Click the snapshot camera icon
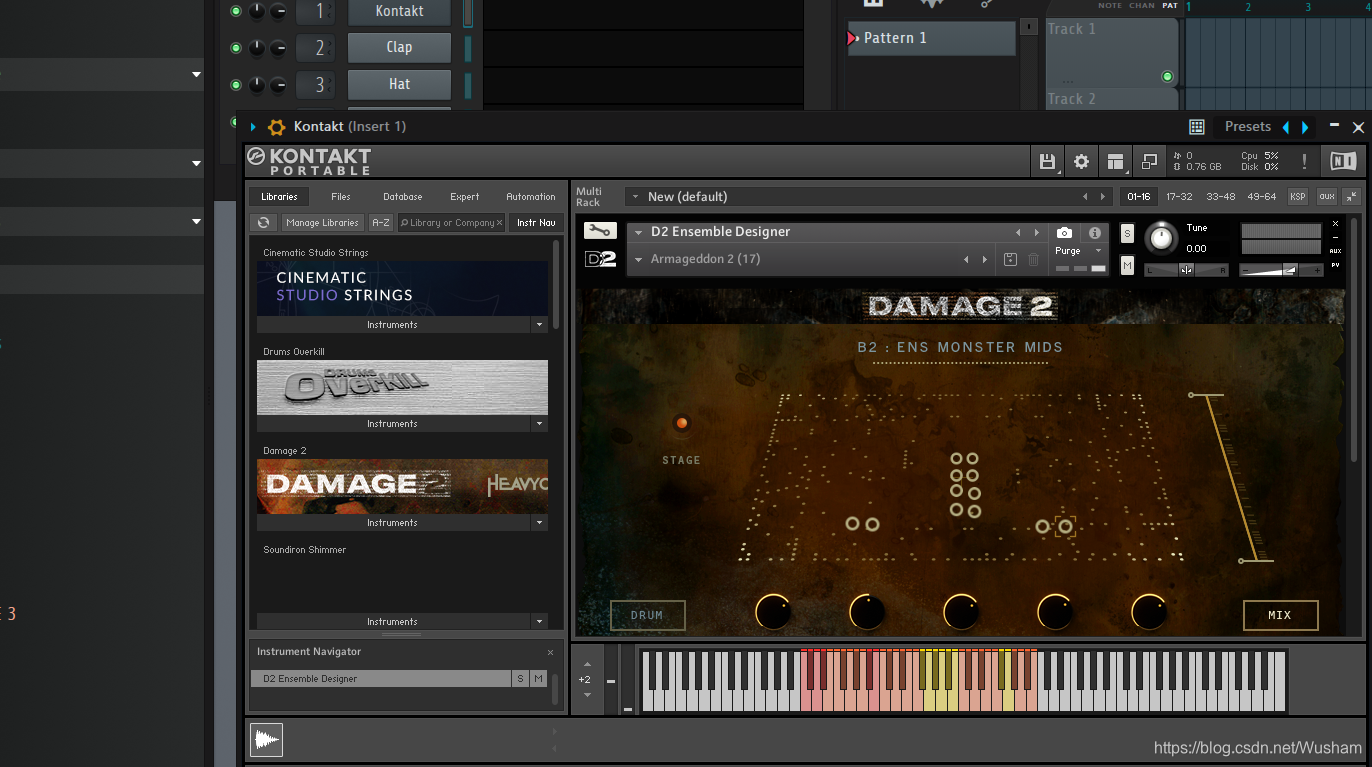 pos(1065,232)
